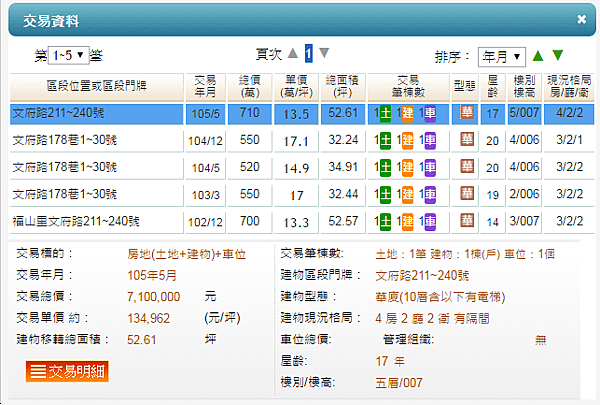
Task: Click purple 車 parking icon in 104/12 row
Action: point(430,141)
